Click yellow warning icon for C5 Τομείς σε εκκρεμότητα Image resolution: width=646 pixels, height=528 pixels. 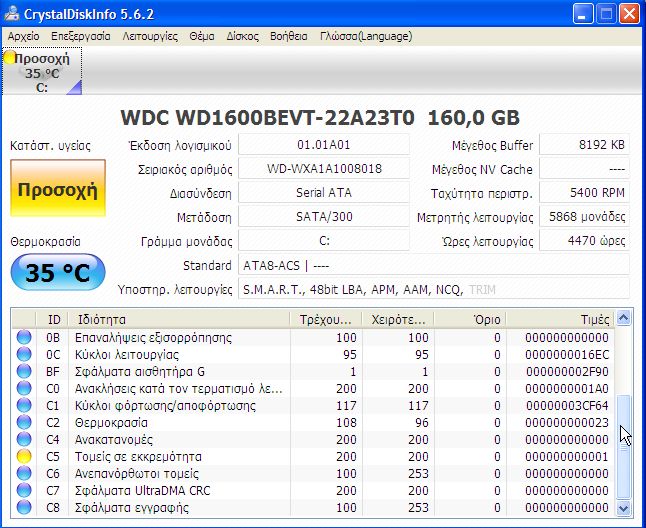click(24, 456)
